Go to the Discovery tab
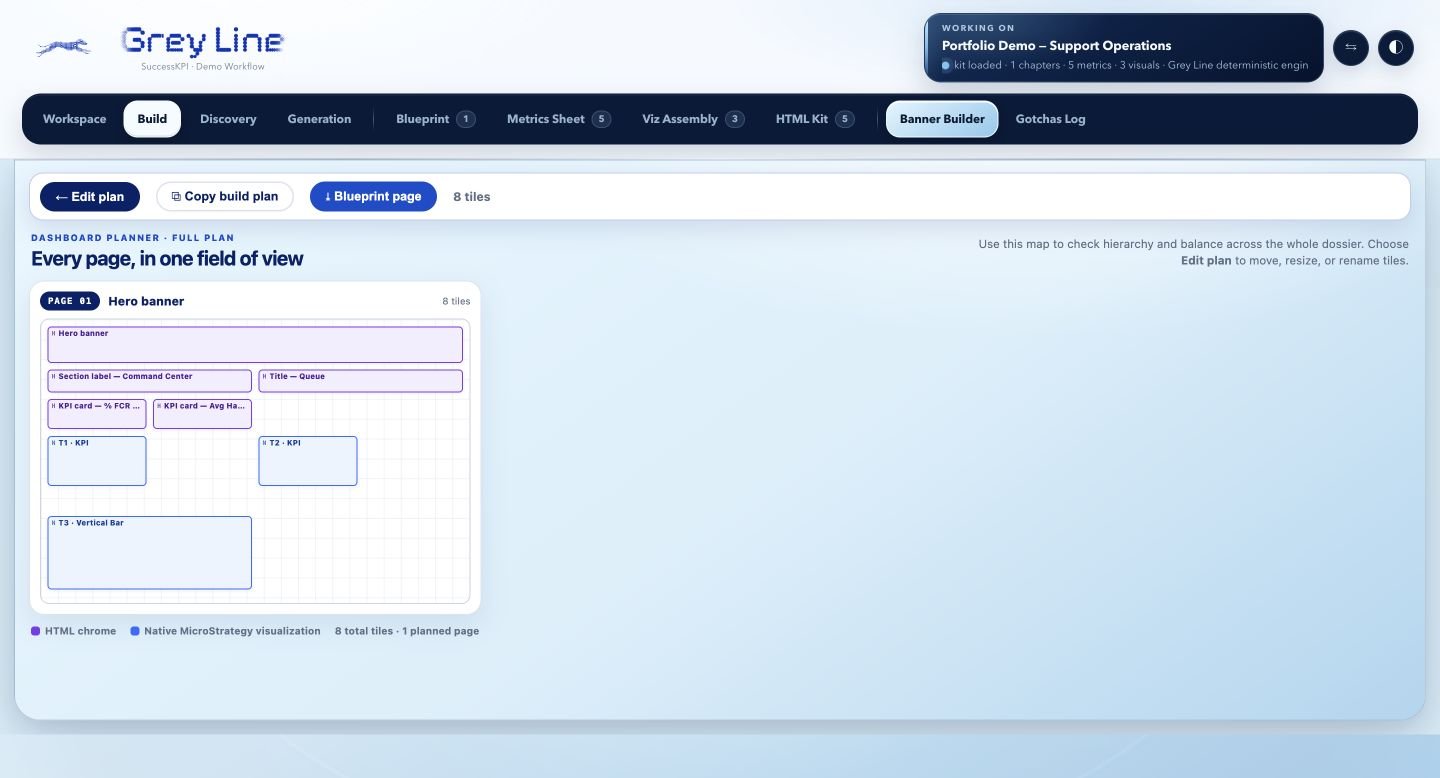The height and width of the screenshot is (778, 1440). 228,119
